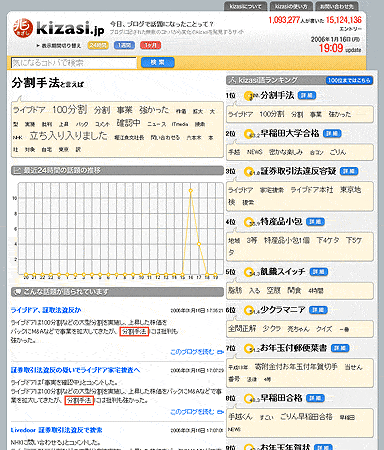Open 詳細 for 特産品小包
Image resolution: width=384 pixels, height=450 pixels.
pyautogui.click(x=315, y=222)
